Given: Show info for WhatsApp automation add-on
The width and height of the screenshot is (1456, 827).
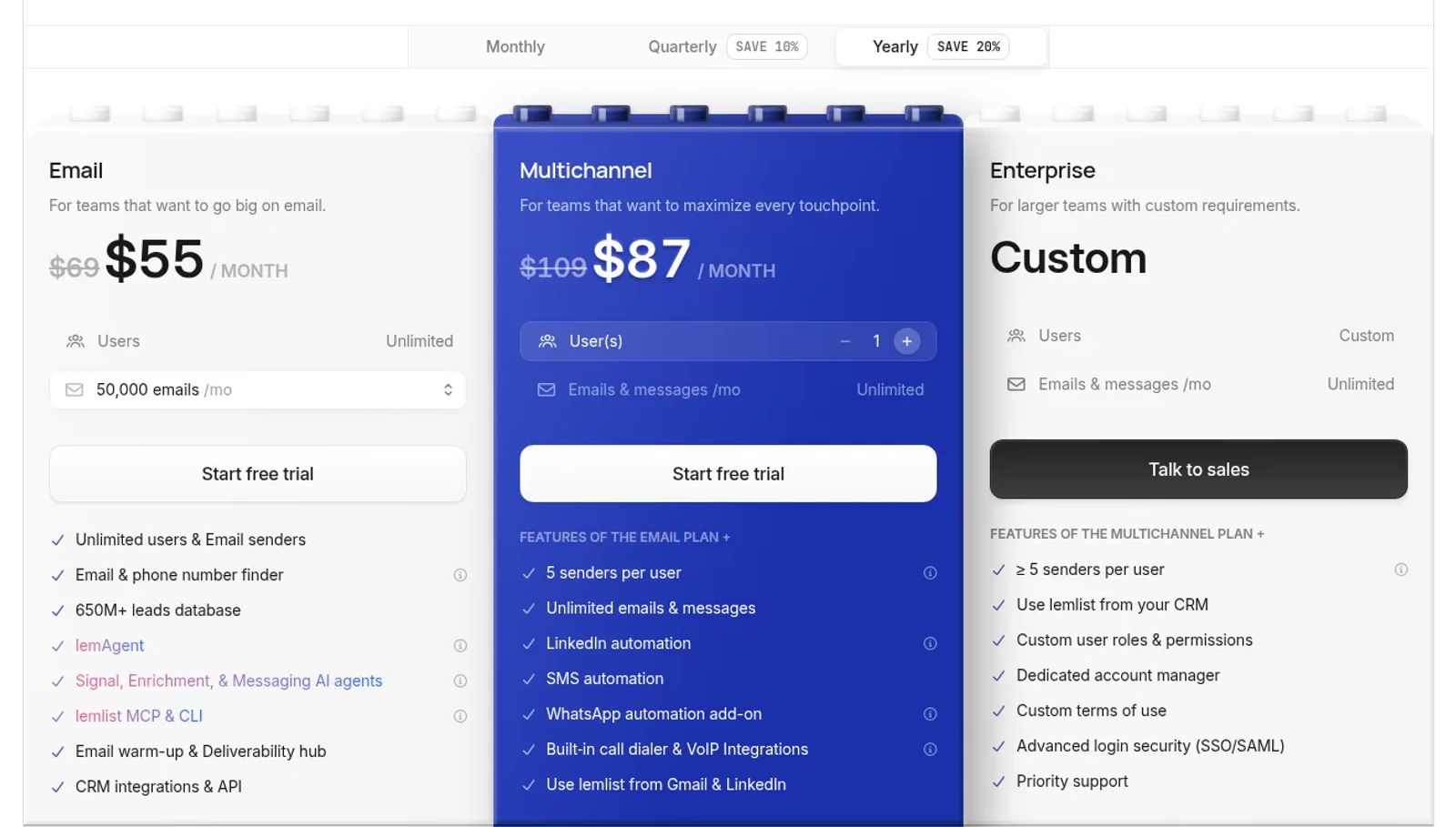Looking at the screenshot, I should click(x=930, y=714).
